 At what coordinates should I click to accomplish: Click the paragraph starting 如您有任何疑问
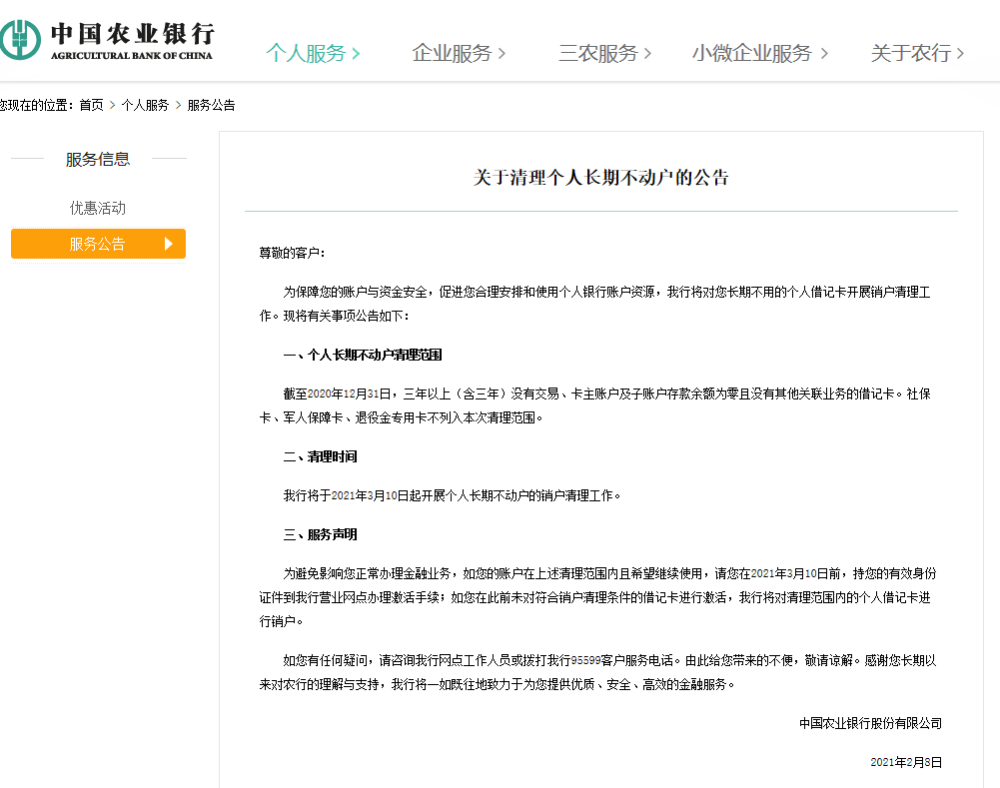(598, 672)
